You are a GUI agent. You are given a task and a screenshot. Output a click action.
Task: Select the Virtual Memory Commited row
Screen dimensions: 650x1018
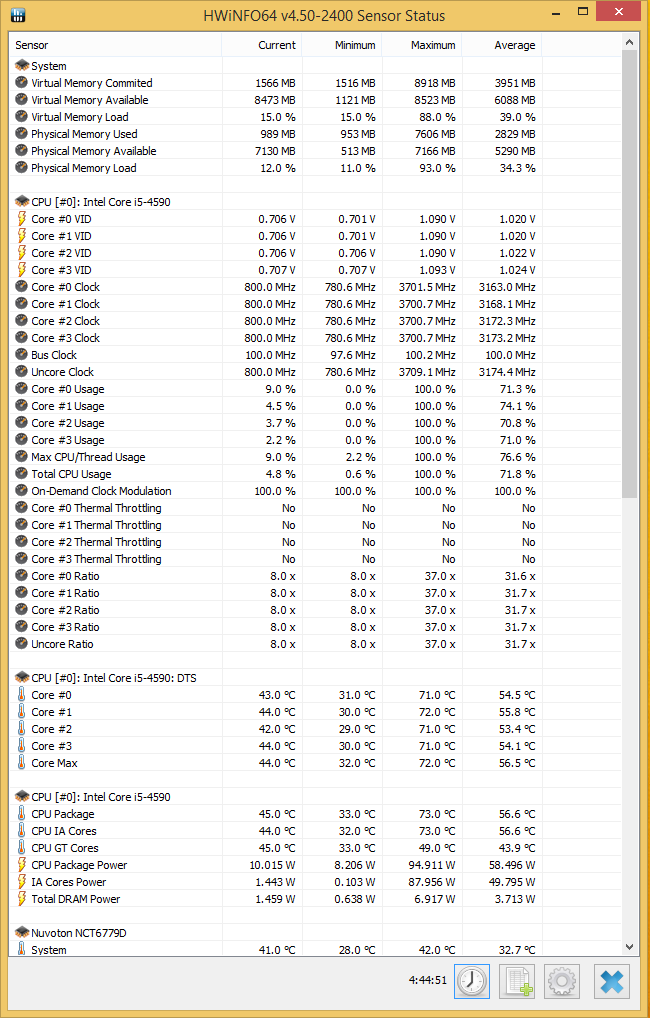click(x=315, y=83)
